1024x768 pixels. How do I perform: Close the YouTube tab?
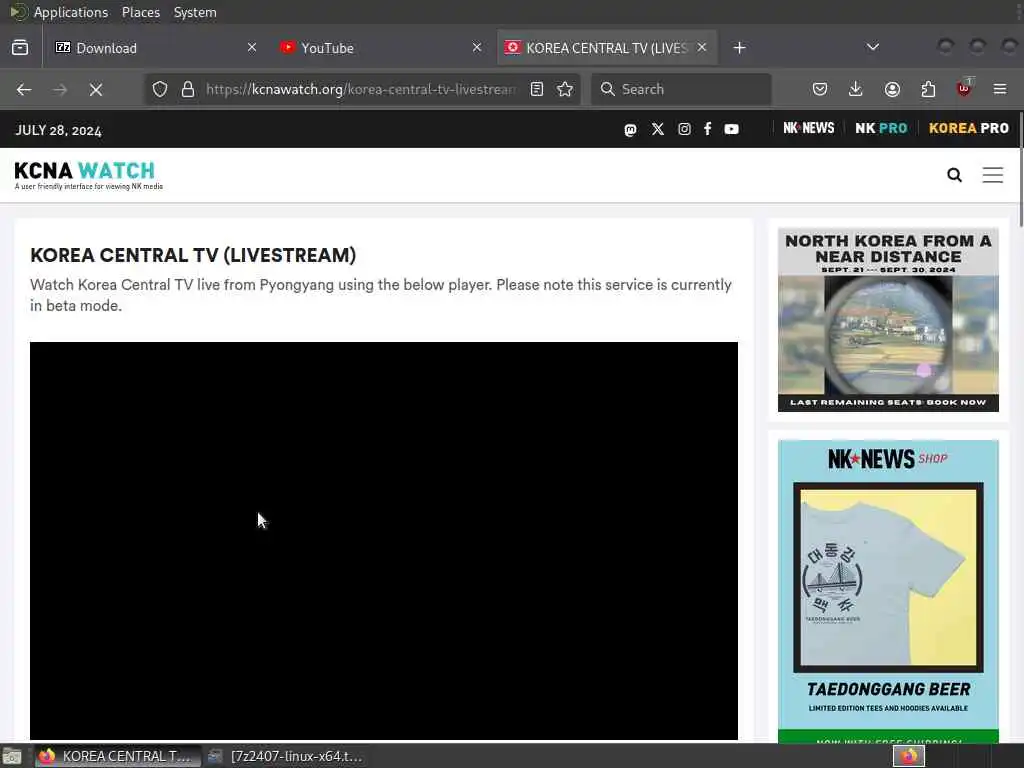[477, 48]
